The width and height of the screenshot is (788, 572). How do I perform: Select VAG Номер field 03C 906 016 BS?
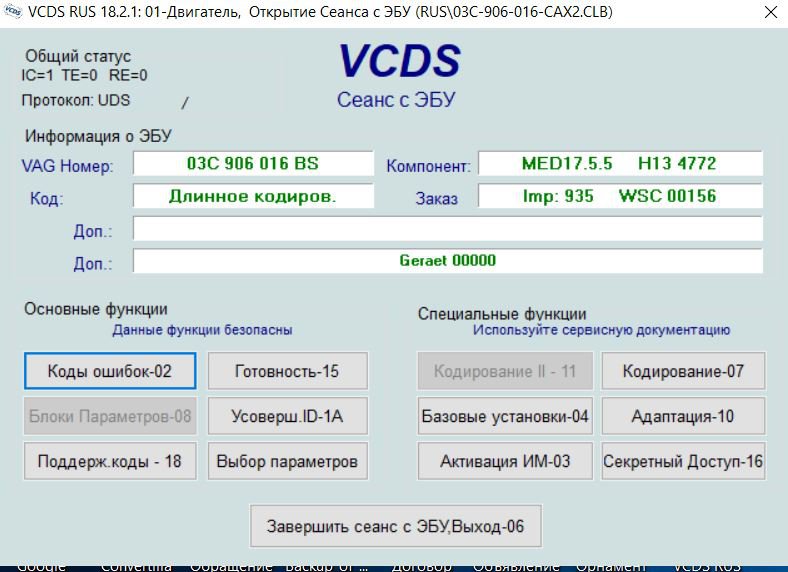[253, 163]
